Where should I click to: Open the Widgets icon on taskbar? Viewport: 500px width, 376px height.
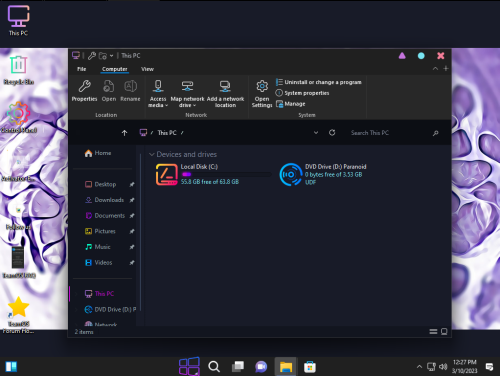pyautogui.click(x=11, y=367)
